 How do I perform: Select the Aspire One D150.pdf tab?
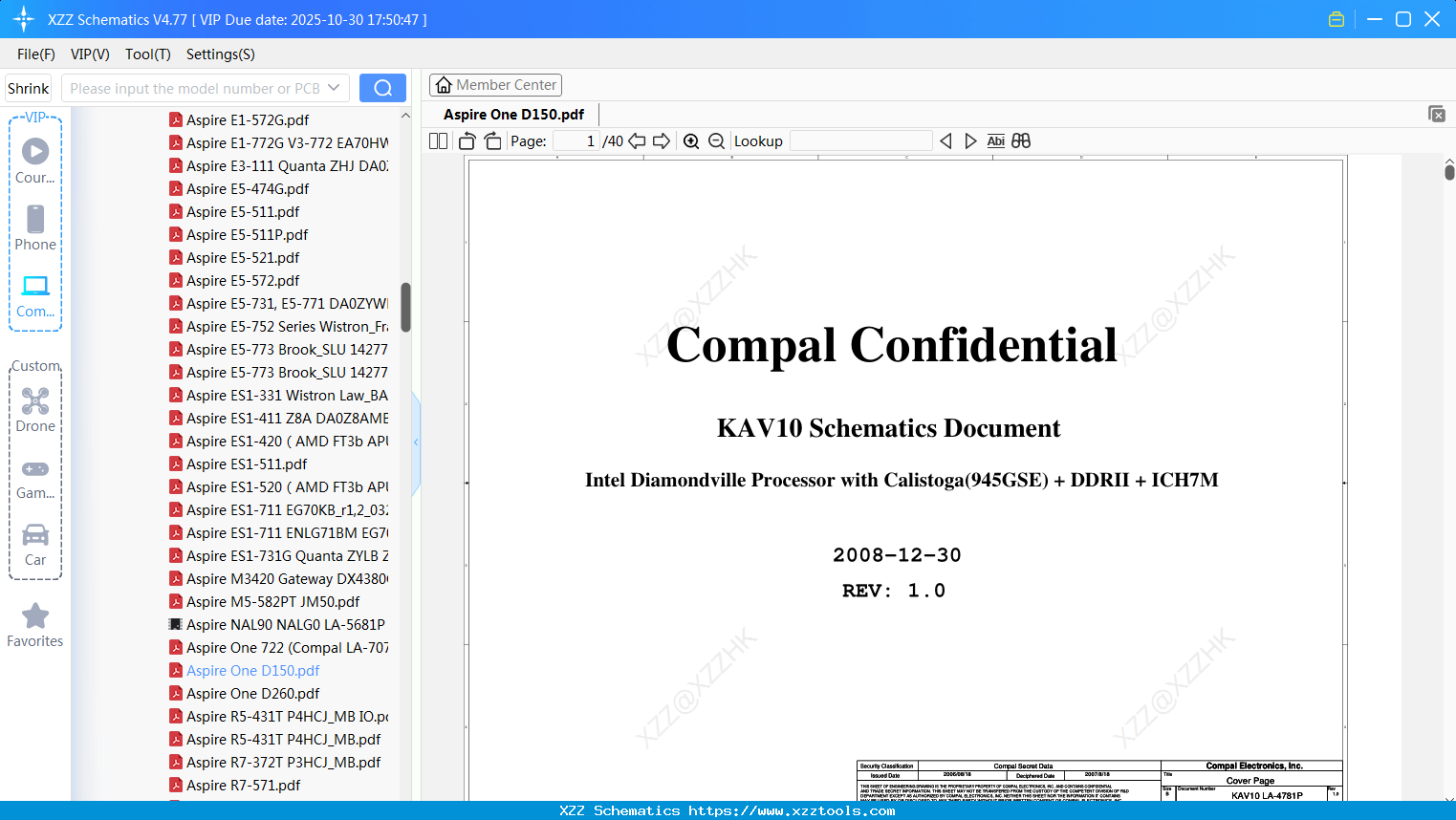point(514,115)
